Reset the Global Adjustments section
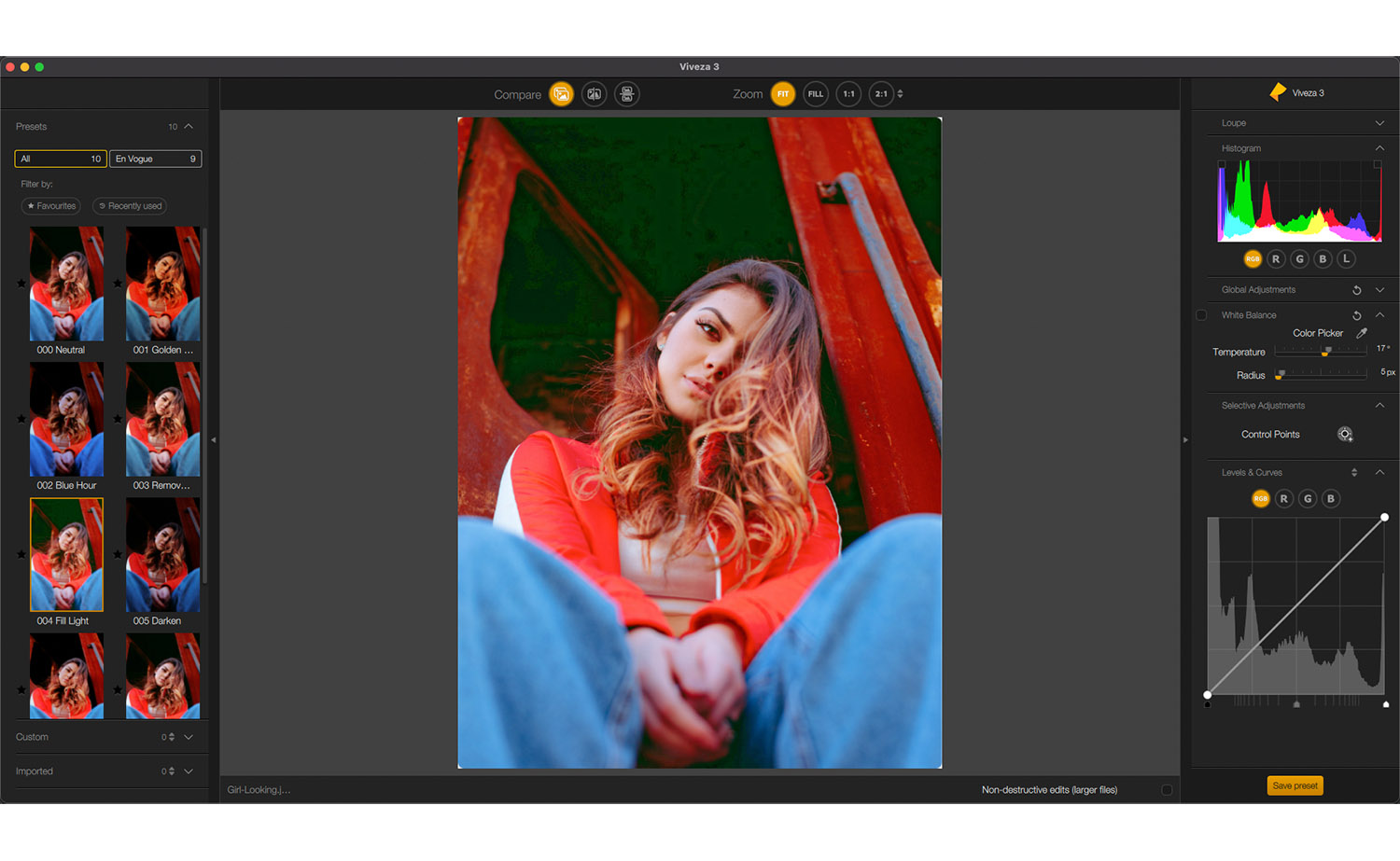Image resolution: width=1400 pixels, height=861 pixels. point(1356,290)
